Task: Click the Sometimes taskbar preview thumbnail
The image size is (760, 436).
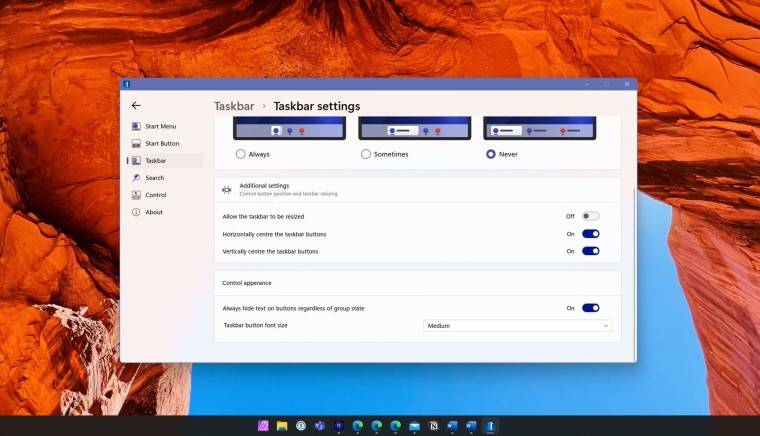Action: (x=414, y=129)
